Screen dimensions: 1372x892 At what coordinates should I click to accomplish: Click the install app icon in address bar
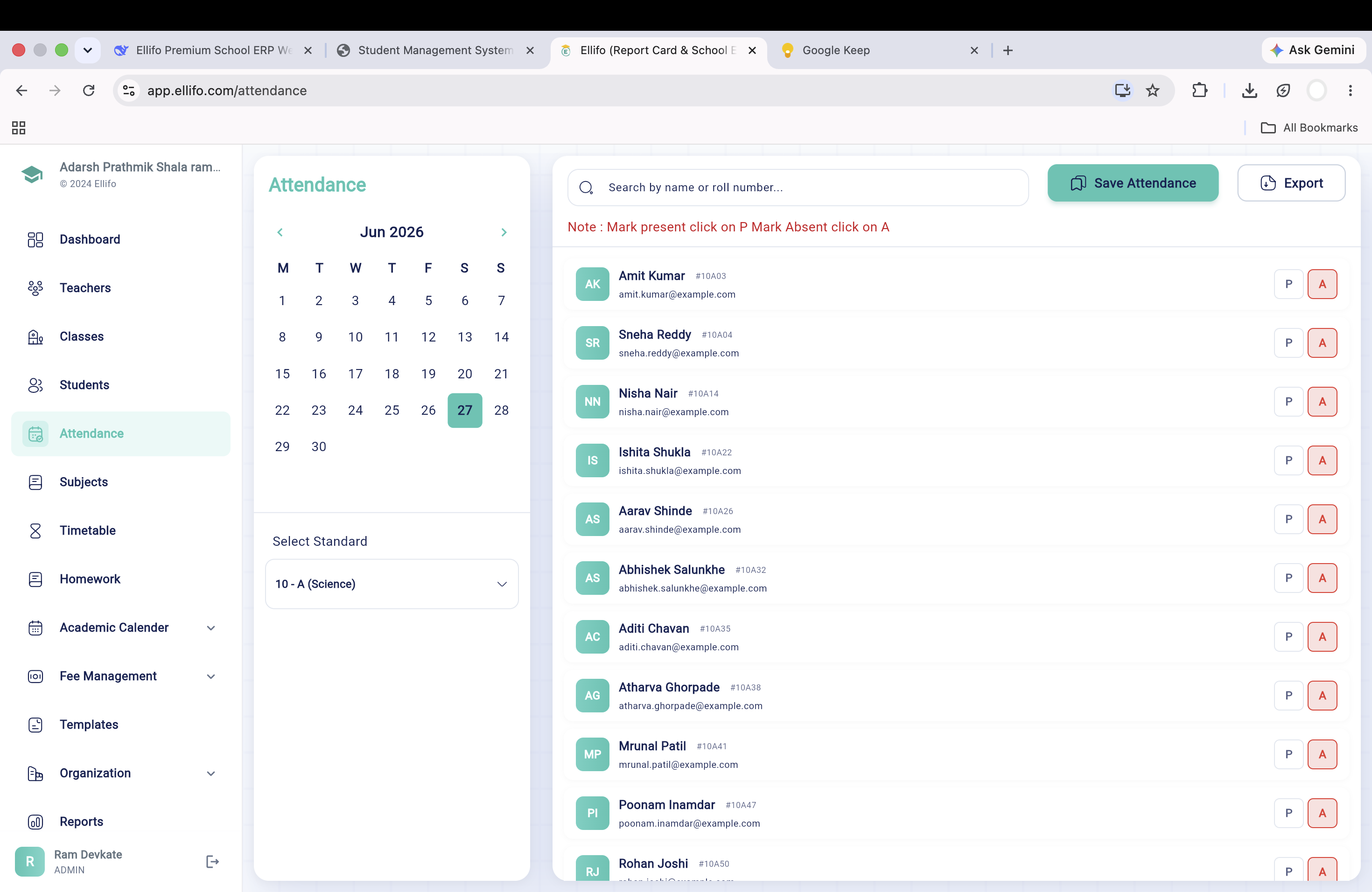pyautogui.click(x=1122, y=91)
